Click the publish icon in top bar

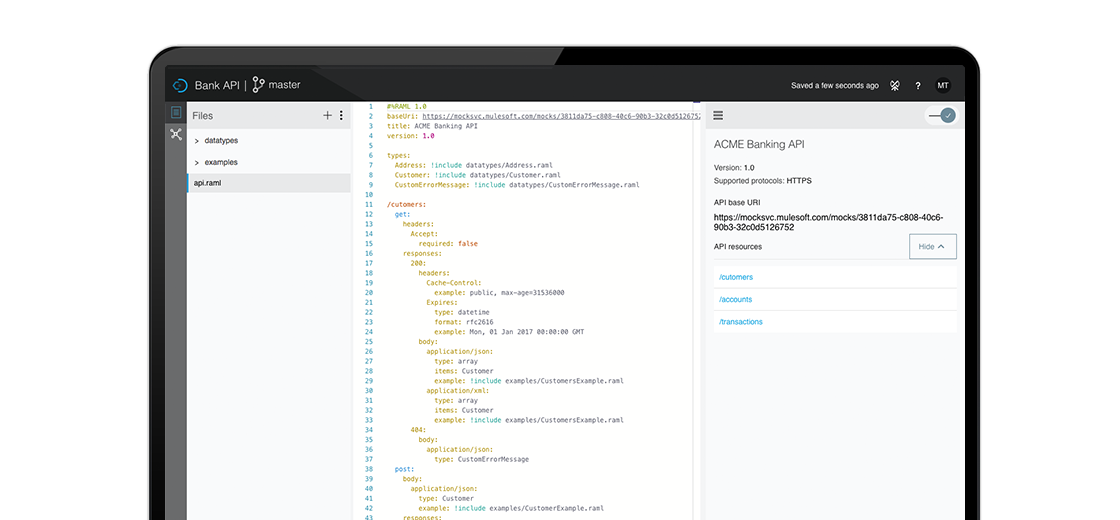894,85
